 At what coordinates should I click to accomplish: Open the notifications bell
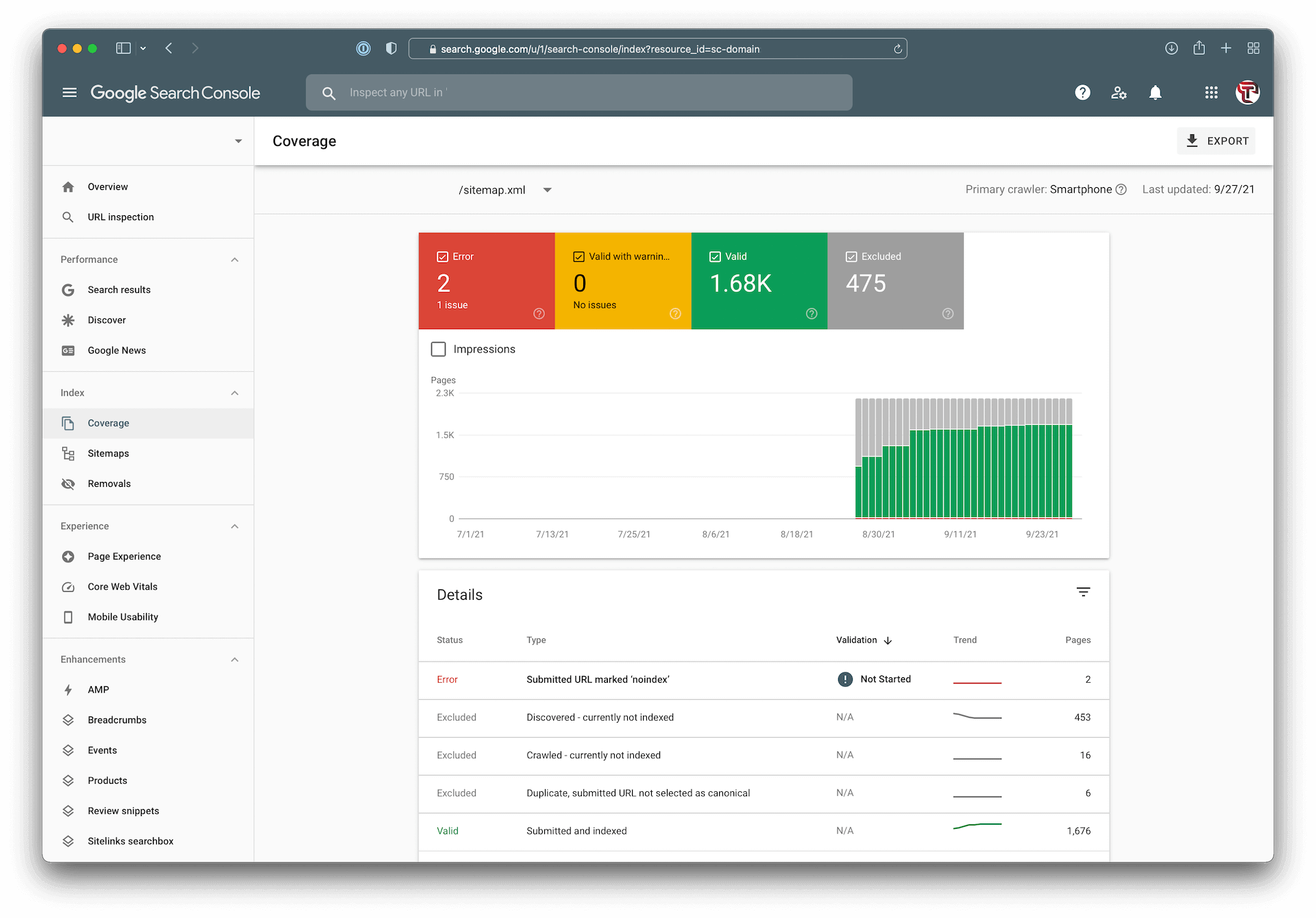1155,93
